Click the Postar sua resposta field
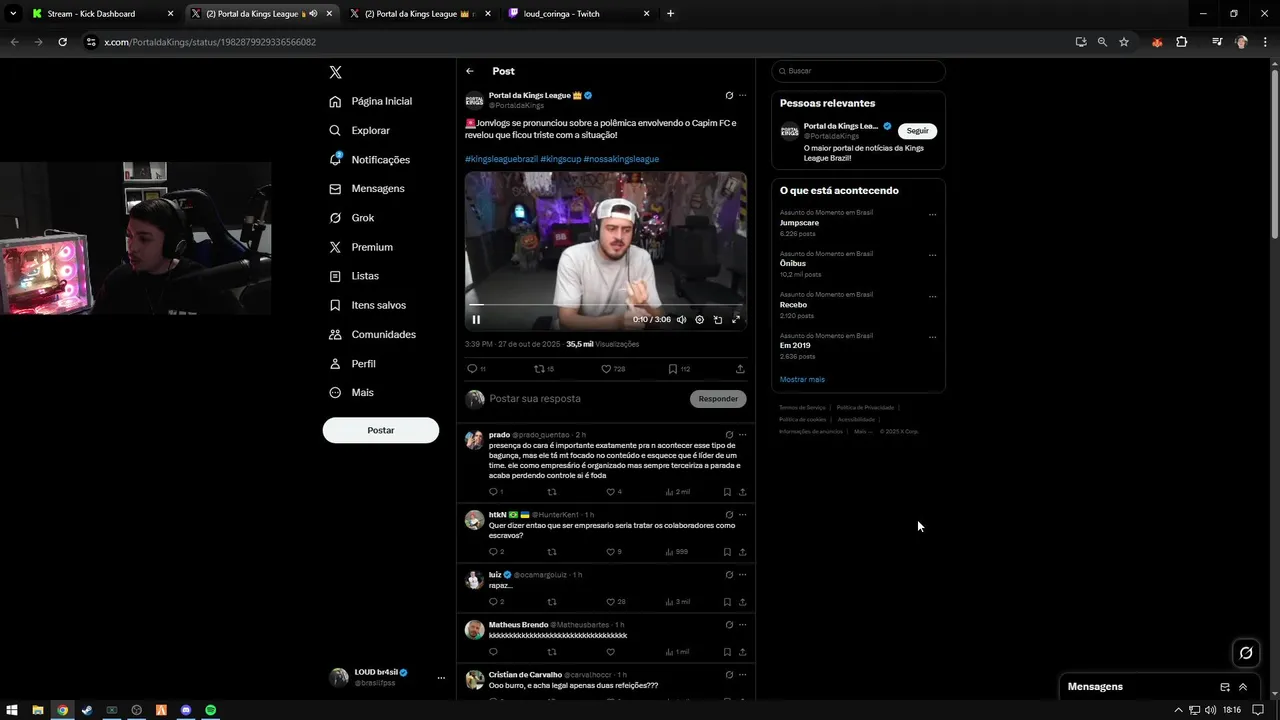 (x=585, y=399)
